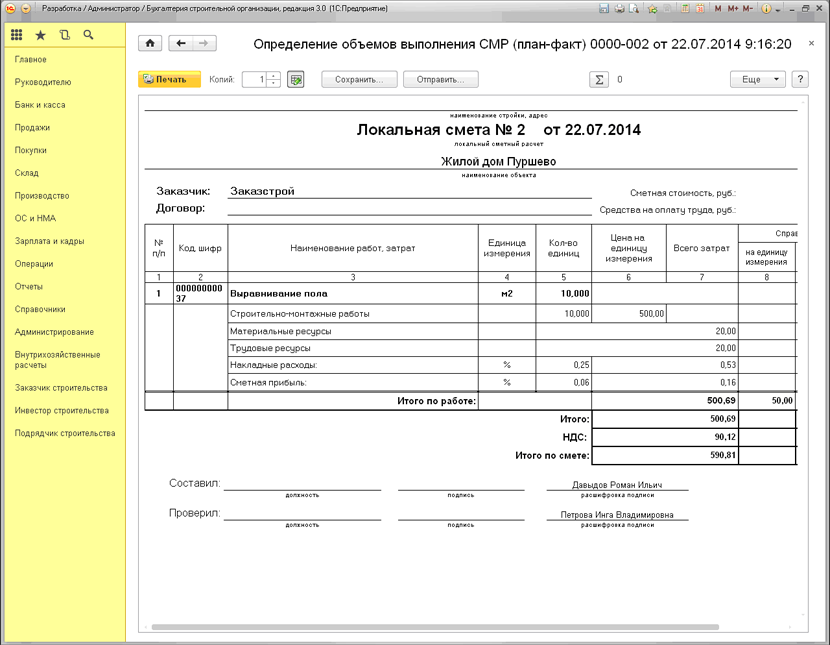Close the document tab with ×
The height and width of the screenshot is (645, 830).
(811, 43)
